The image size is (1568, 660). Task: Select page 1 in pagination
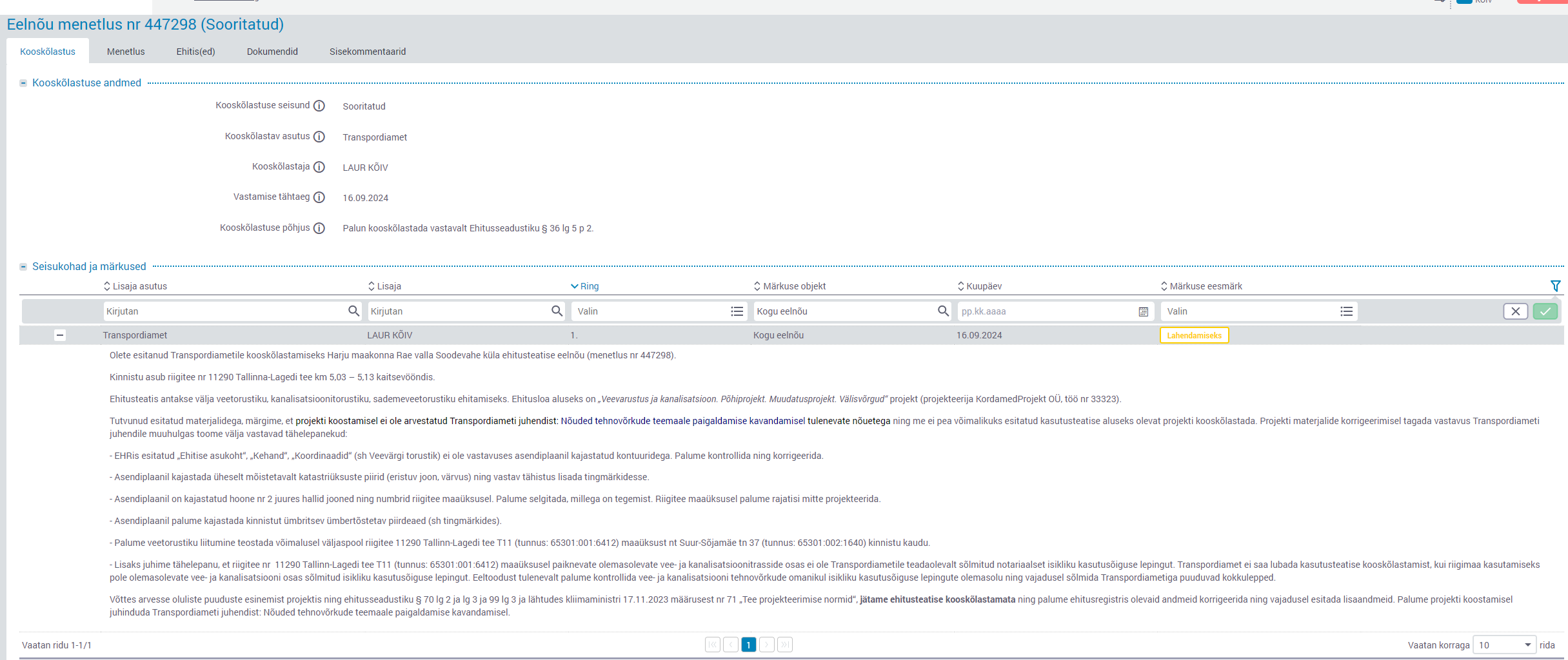[x=749, y=645]
